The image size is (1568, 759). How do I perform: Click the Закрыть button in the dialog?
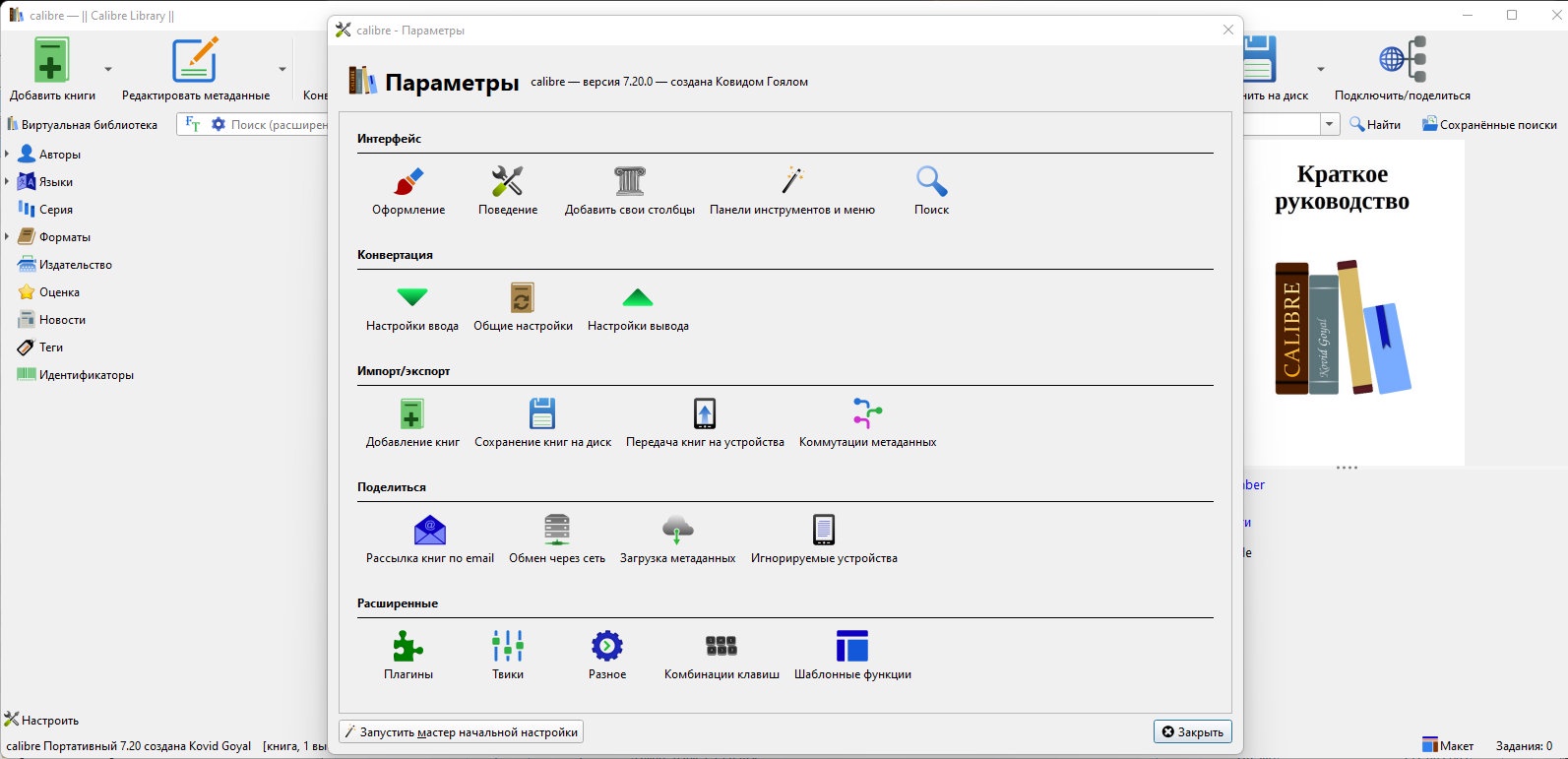(1192, 732)
